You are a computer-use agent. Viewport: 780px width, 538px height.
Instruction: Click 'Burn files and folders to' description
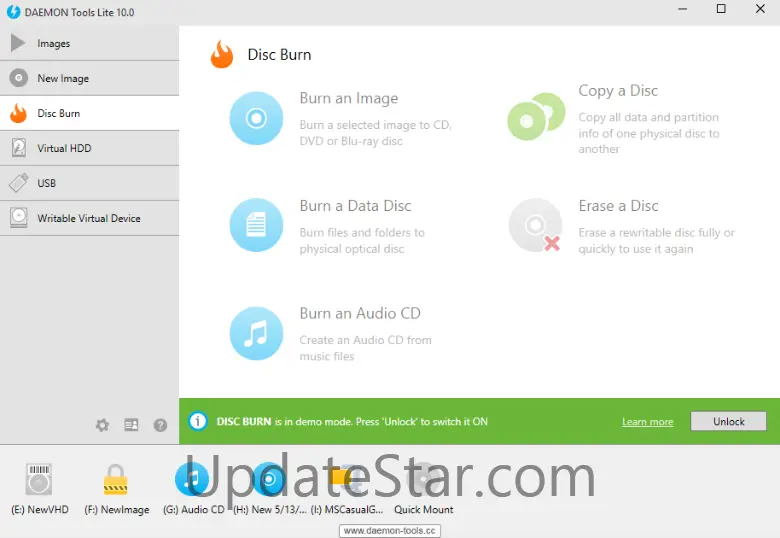(362, 241)
